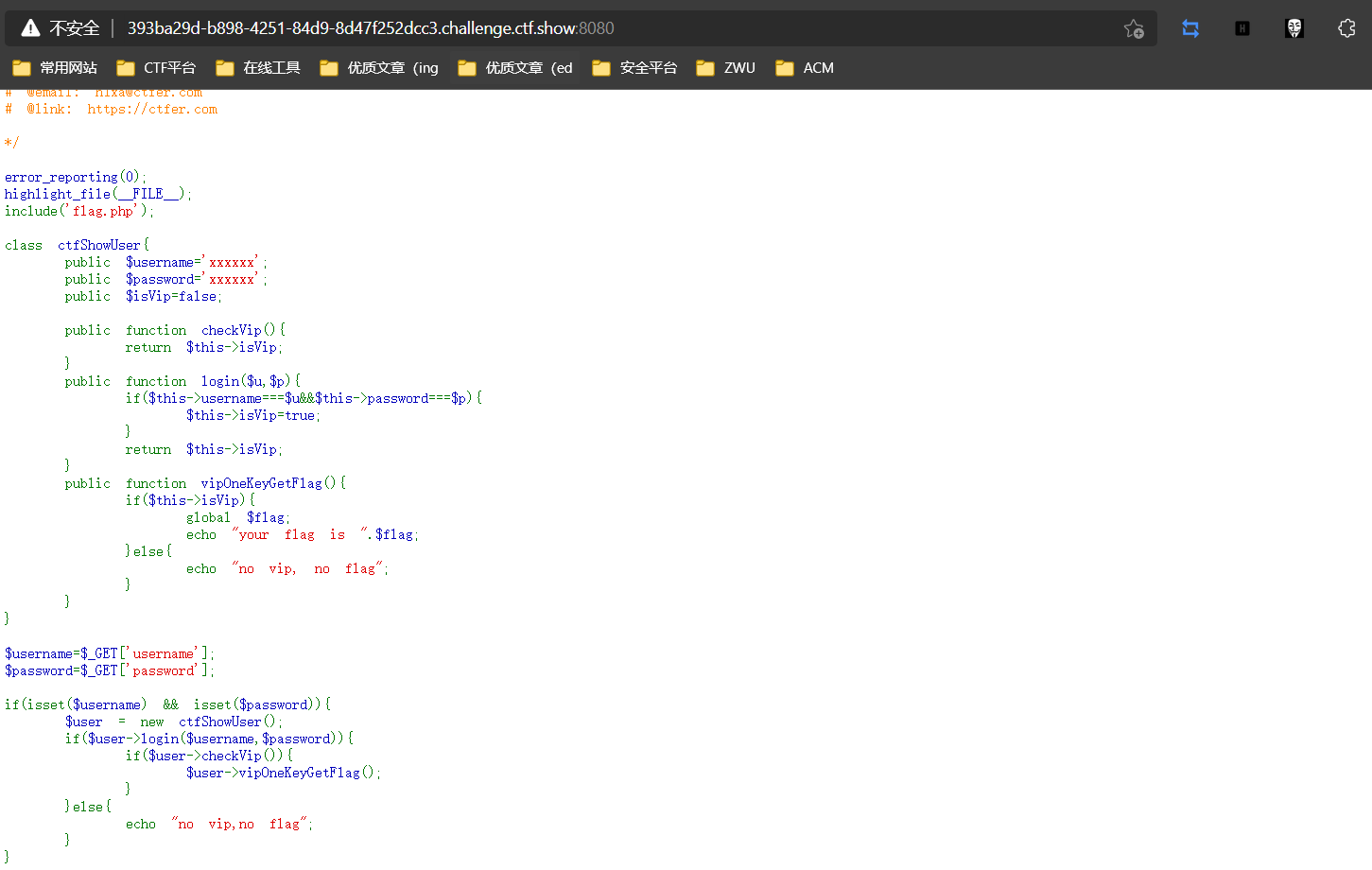Click the $isVip=false property line
1372x870 pixels.
pos(144,296)
